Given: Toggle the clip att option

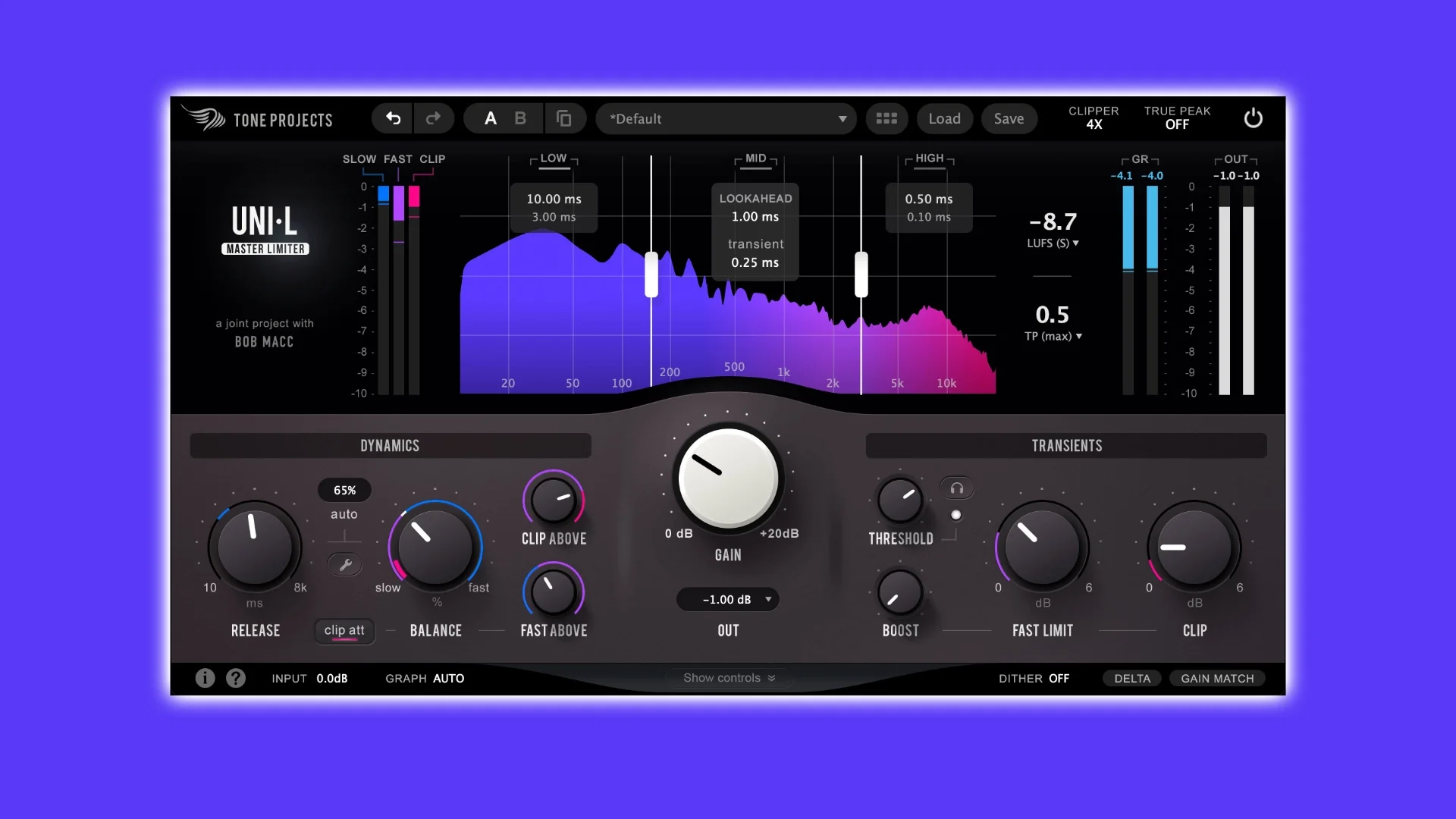Looking at the screenshot, I should (x=344, y=631).
